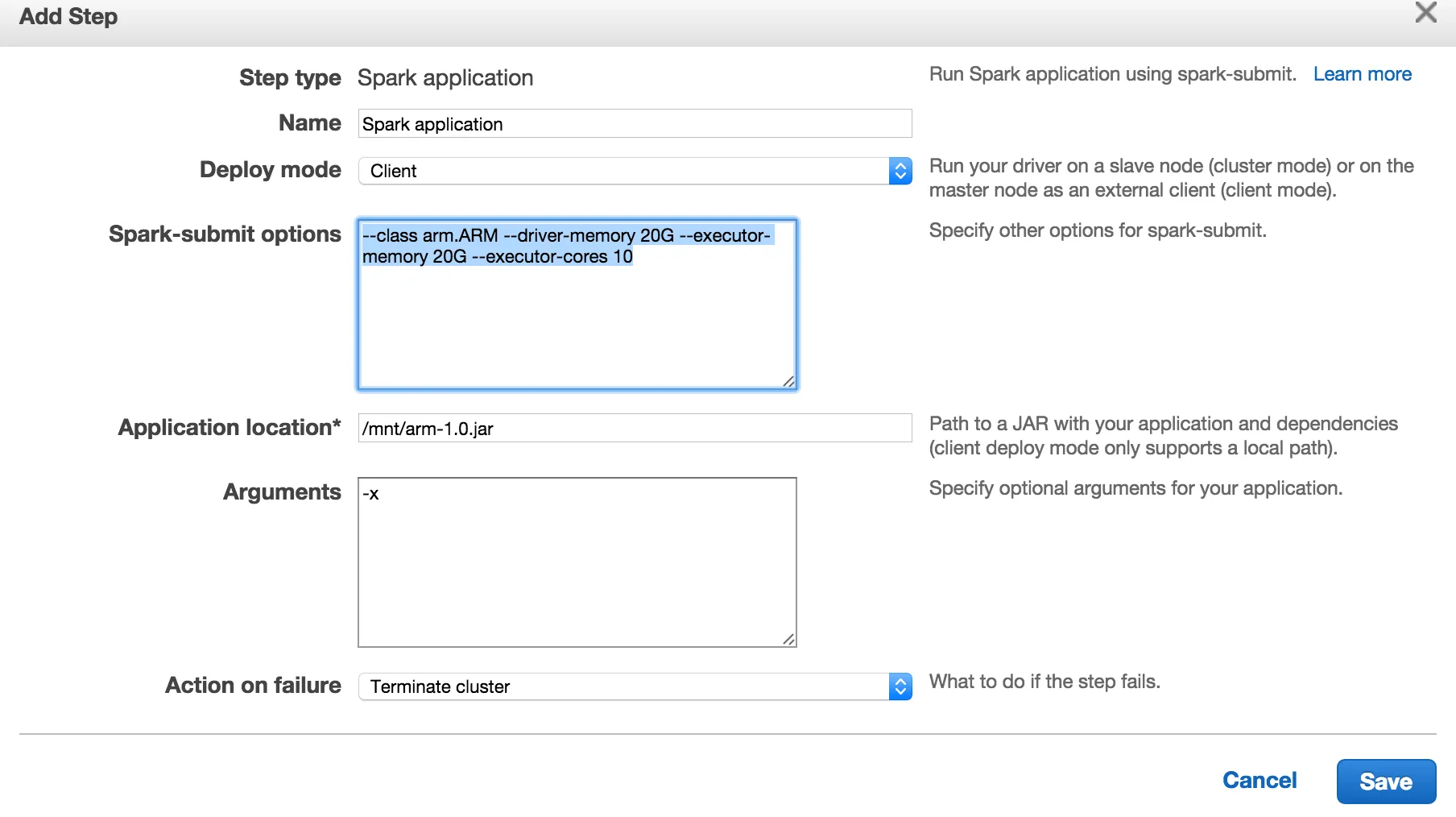The height and width of the screenshot is (817, 1456).
Task: Click the Name input field
Action: click(635, 124)
